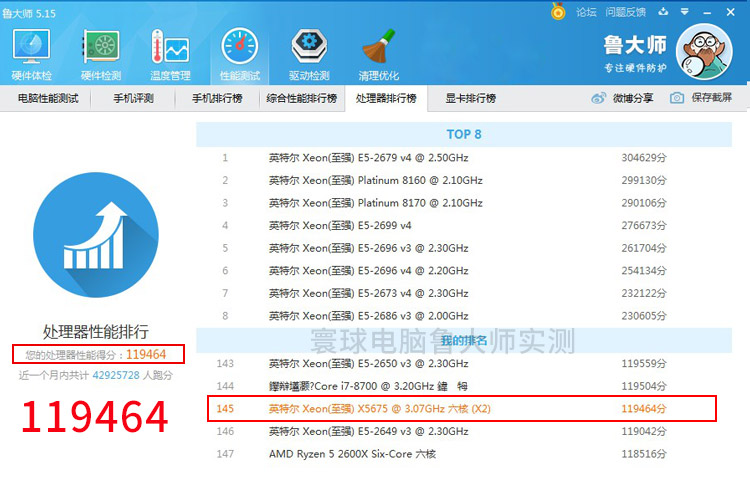Switch to 显卡排行榜 tab

point(471,99)
